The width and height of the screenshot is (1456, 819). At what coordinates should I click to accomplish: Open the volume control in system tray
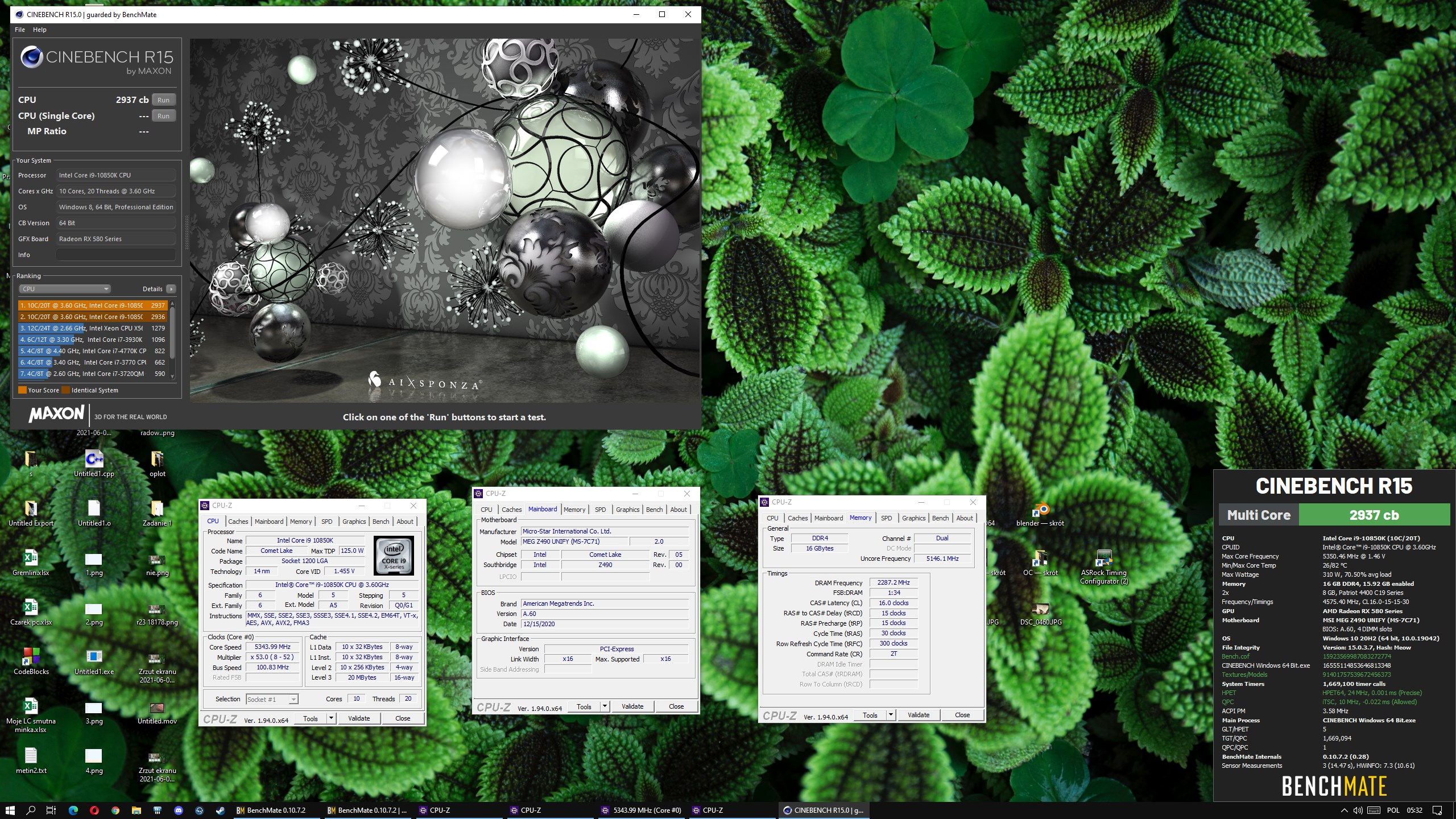point(1358,810)
